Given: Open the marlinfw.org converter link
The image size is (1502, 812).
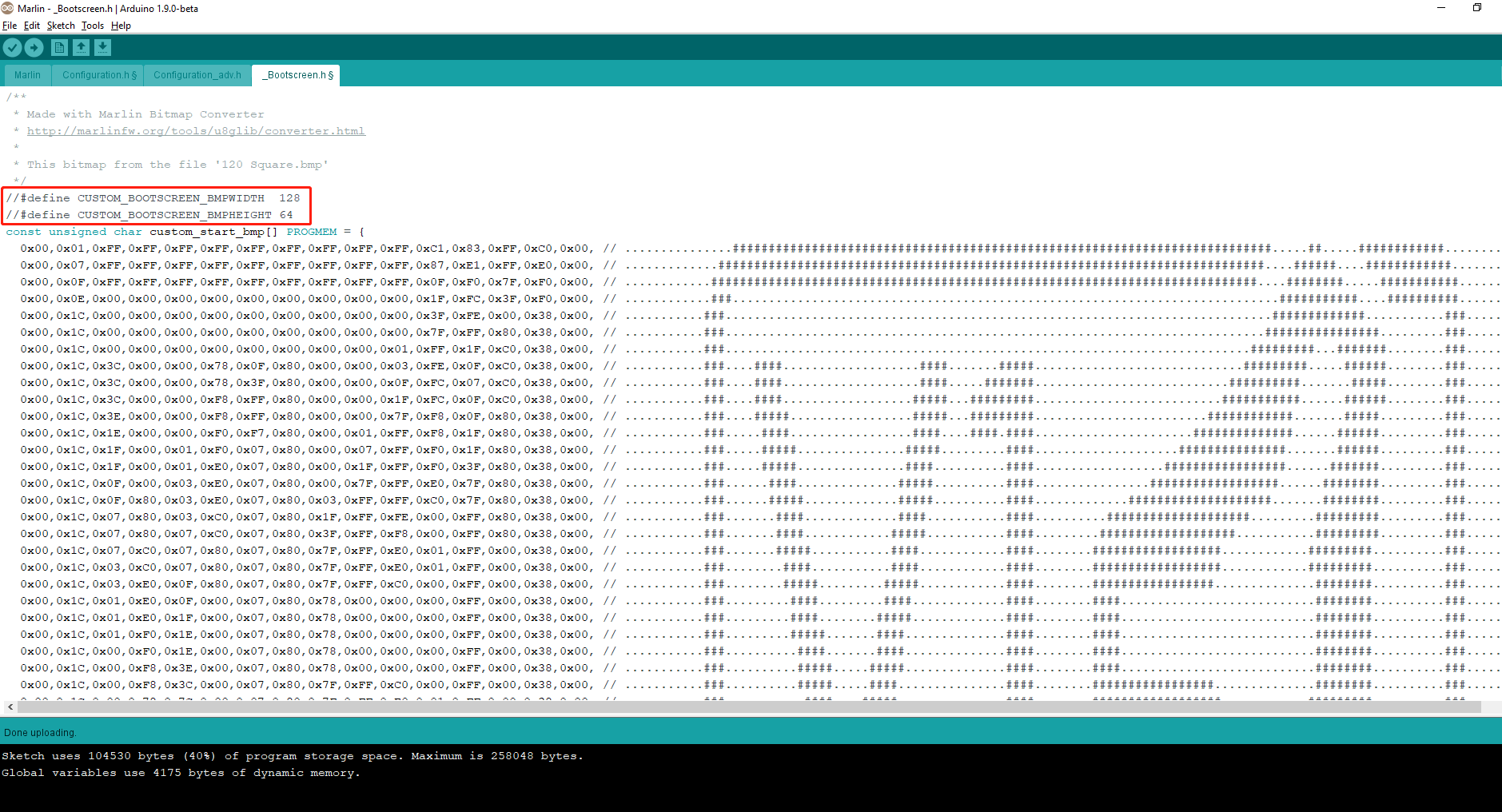Looking at the screenshot, I should tap(196, 131).
